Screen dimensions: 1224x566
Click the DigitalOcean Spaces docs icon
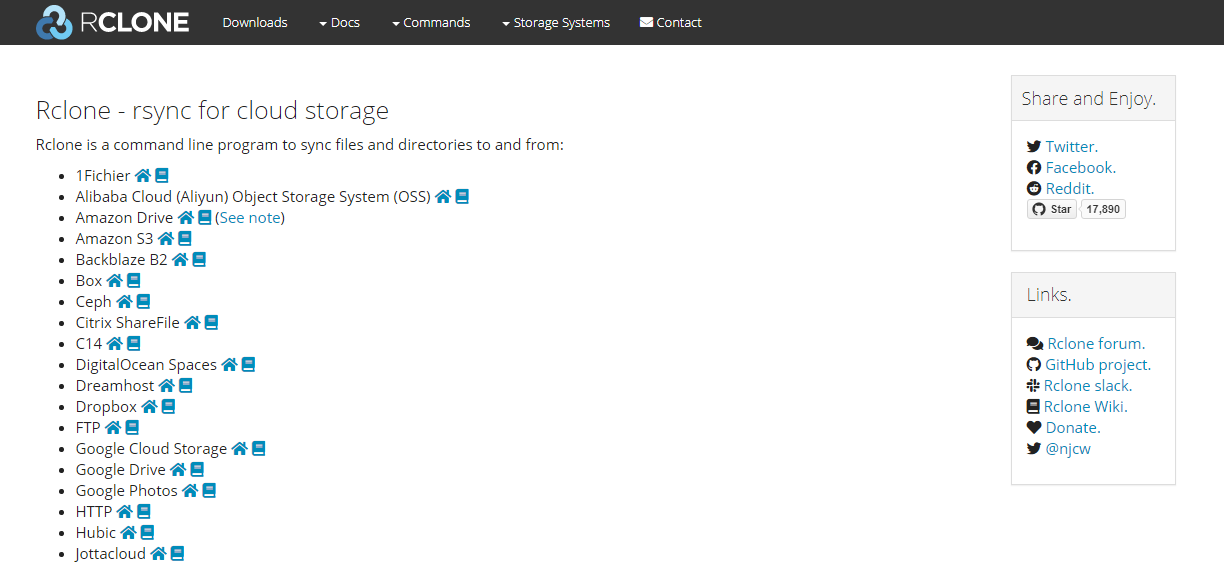click(x=248, y=365)
